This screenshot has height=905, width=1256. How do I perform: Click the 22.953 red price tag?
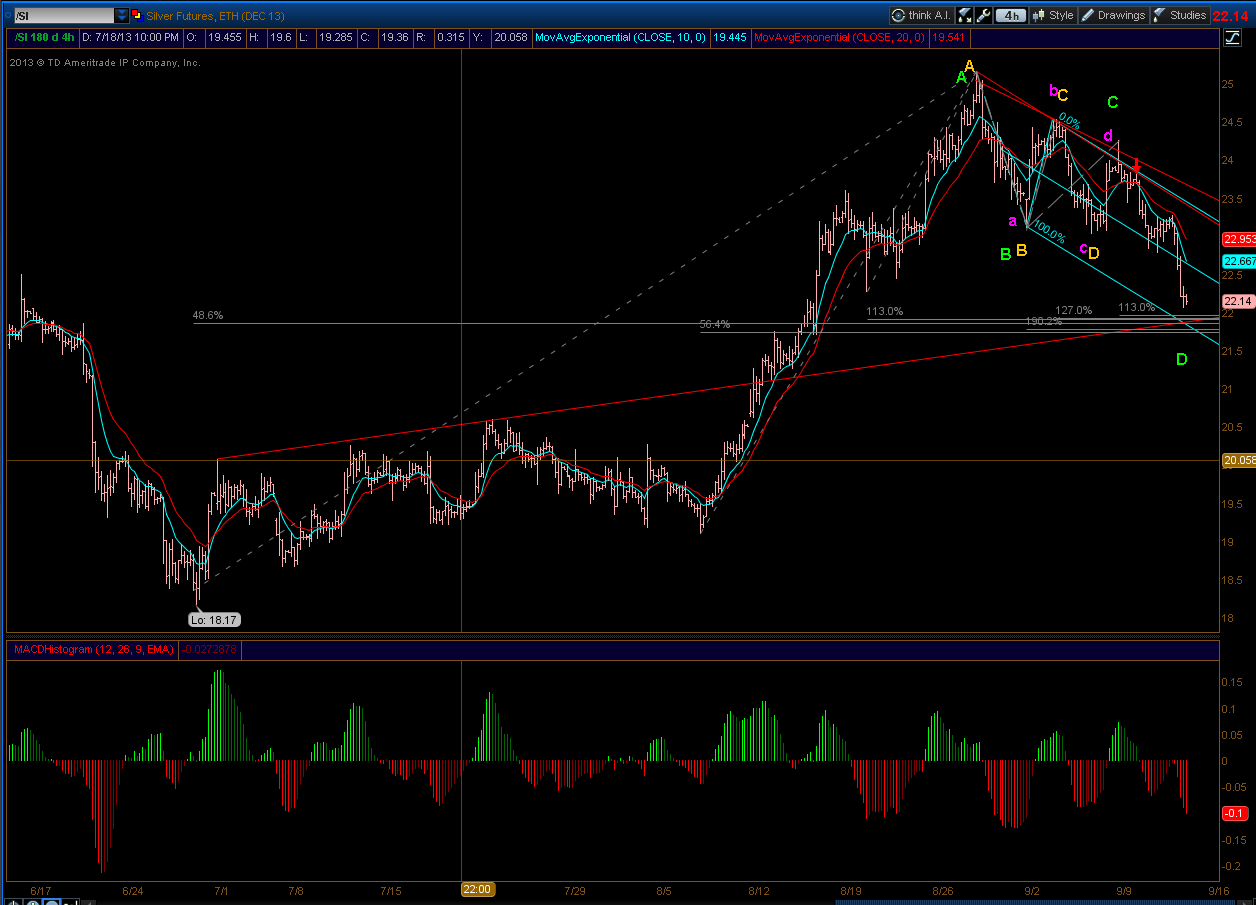1238,239
